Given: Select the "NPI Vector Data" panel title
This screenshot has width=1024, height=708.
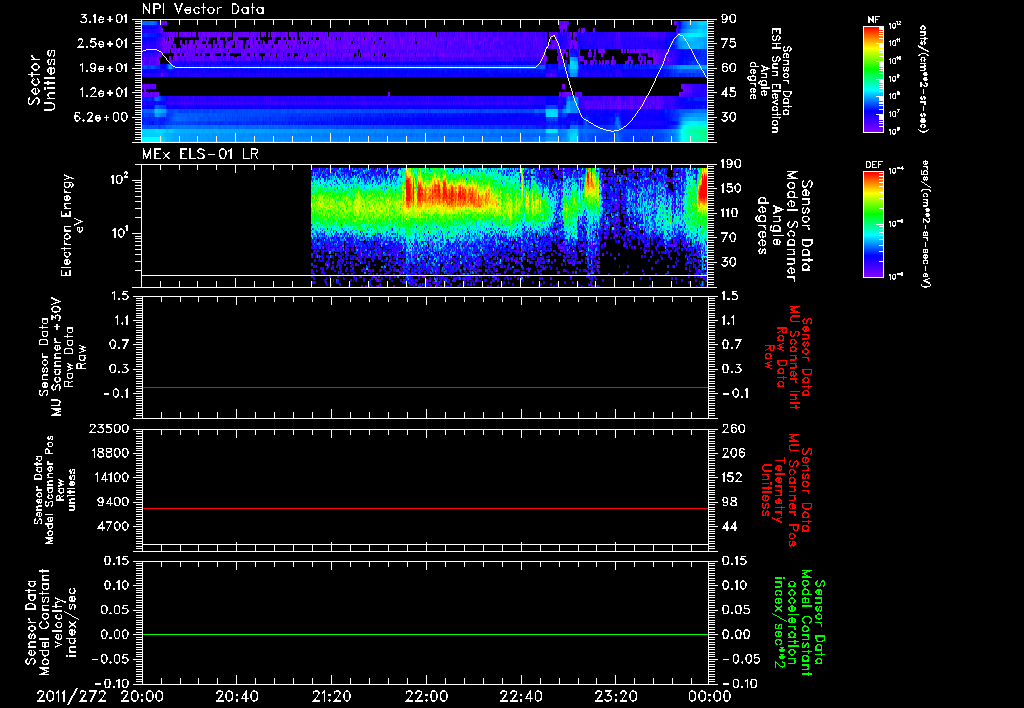Looking at the screenshot, I should point(203,9).
